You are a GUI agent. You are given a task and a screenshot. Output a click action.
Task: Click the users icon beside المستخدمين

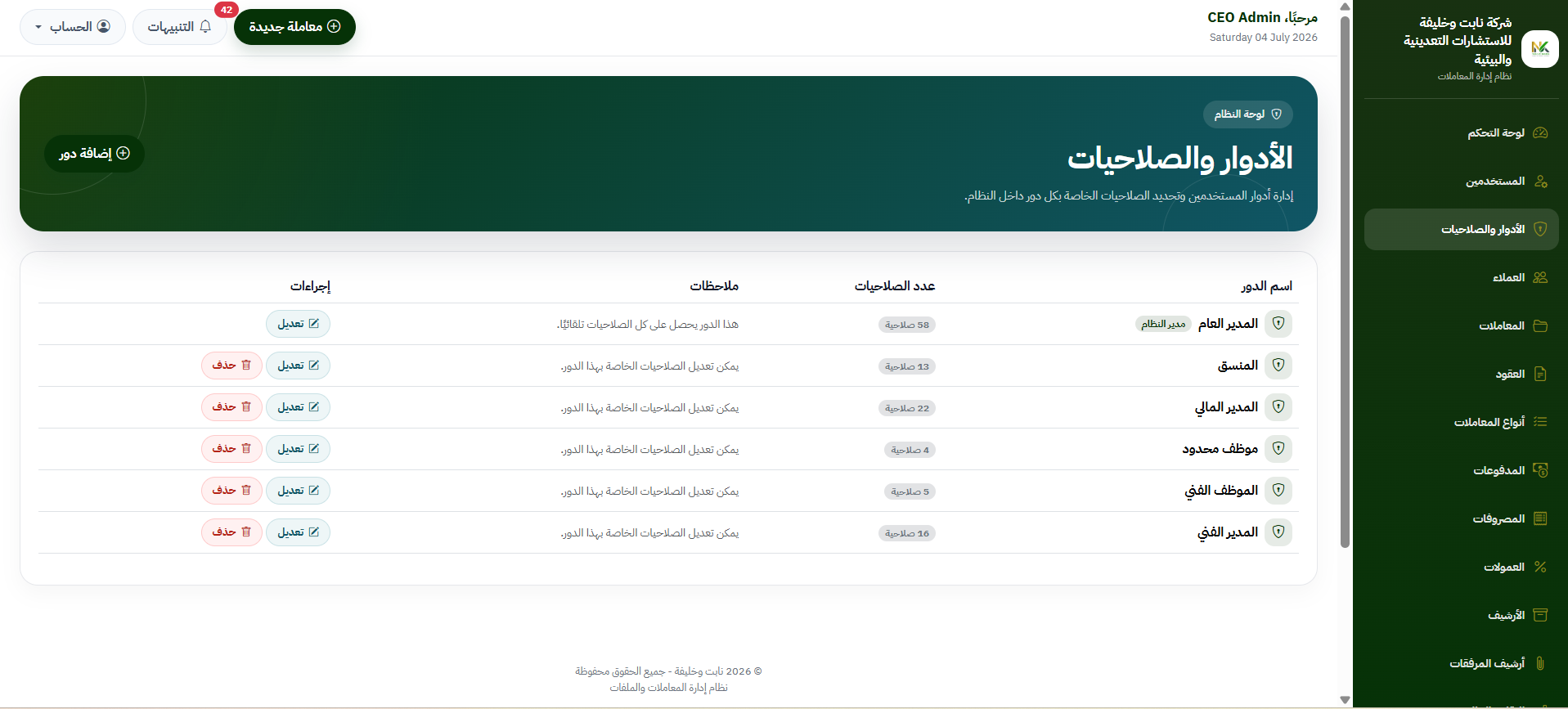tap(1540, 182)
